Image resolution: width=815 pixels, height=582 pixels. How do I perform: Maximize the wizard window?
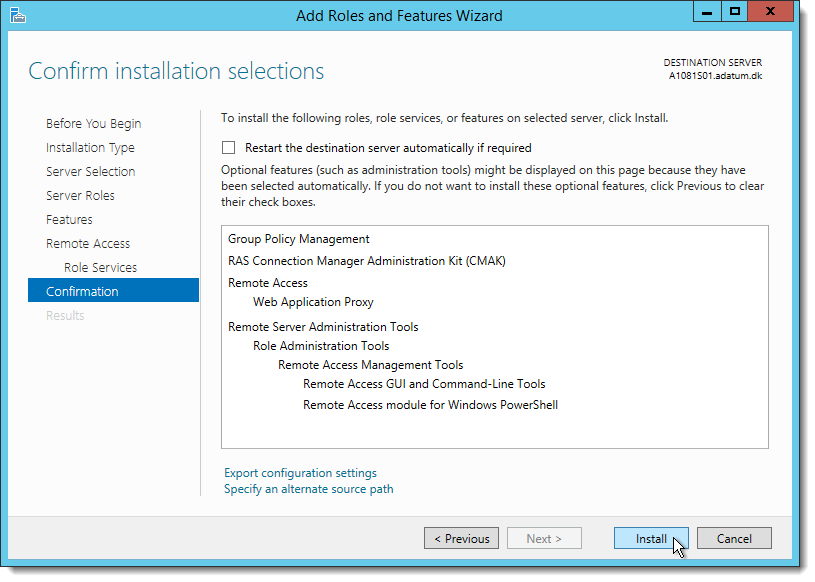click(x=734, y=11)
